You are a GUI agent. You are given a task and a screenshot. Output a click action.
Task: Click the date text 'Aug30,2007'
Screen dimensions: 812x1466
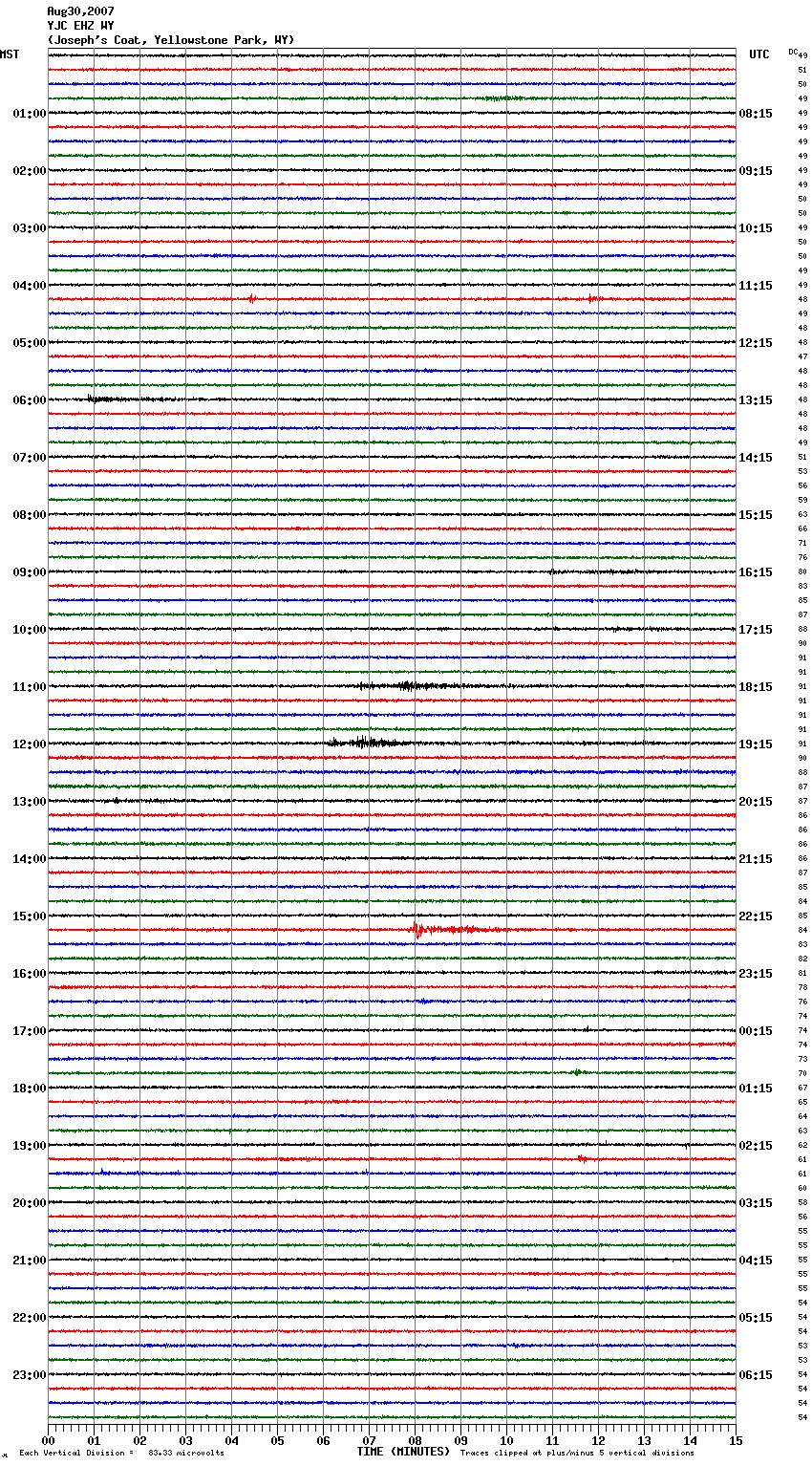point(80,11)
